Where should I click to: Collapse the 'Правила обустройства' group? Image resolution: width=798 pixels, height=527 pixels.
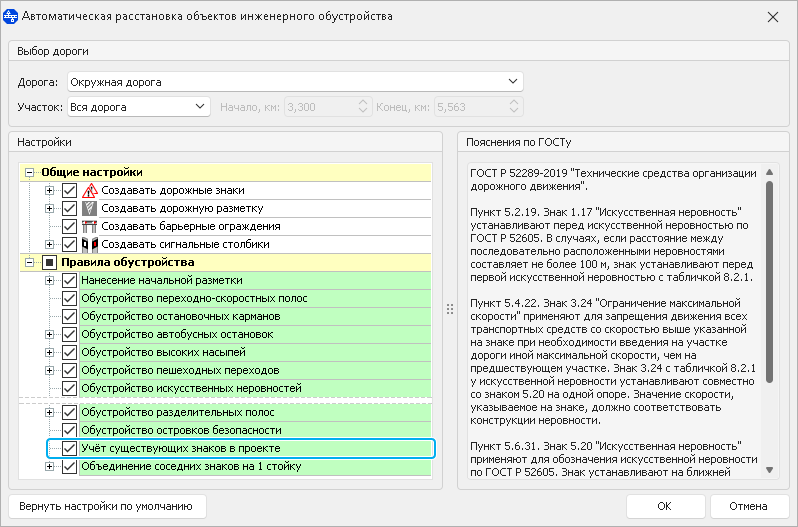coord(30,262)
